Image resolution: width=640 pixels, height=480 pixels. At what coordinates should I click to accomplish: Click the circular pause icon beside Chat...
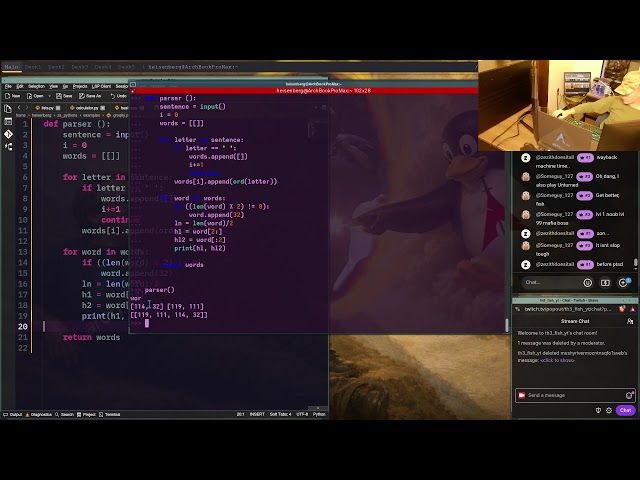pos(587,282)
